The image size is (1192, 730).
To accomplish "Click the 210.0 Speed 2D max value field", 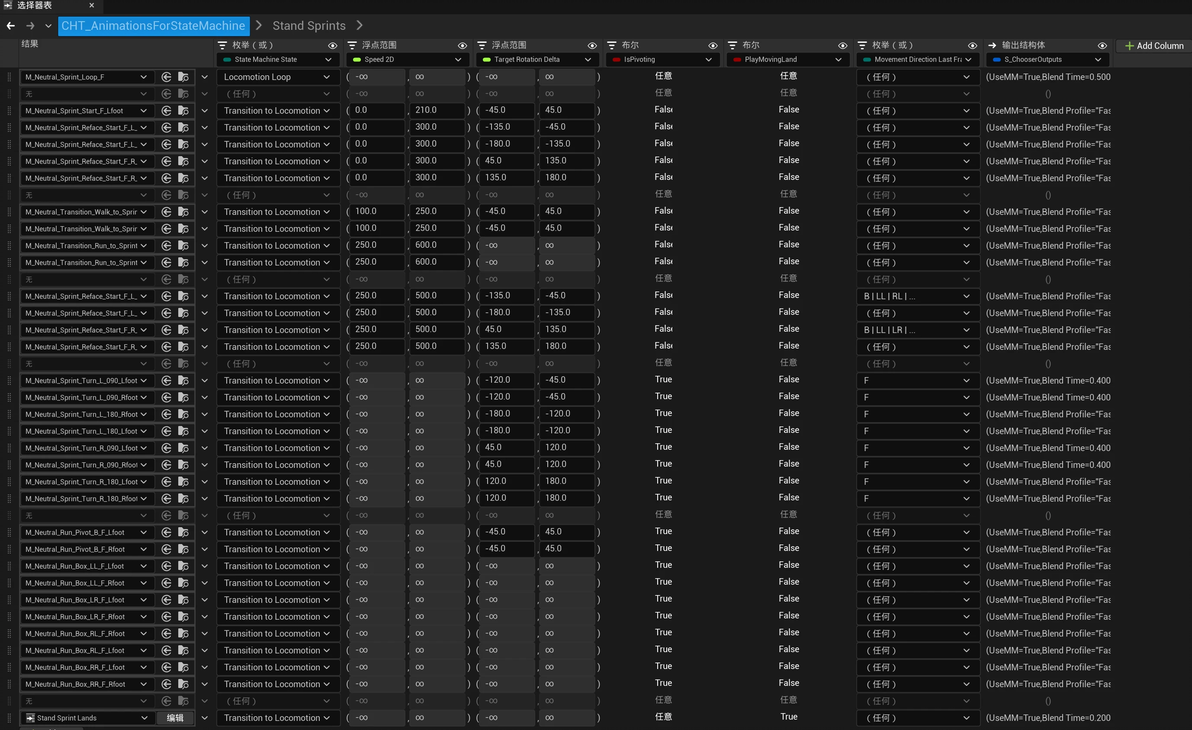I will (436, 110).
